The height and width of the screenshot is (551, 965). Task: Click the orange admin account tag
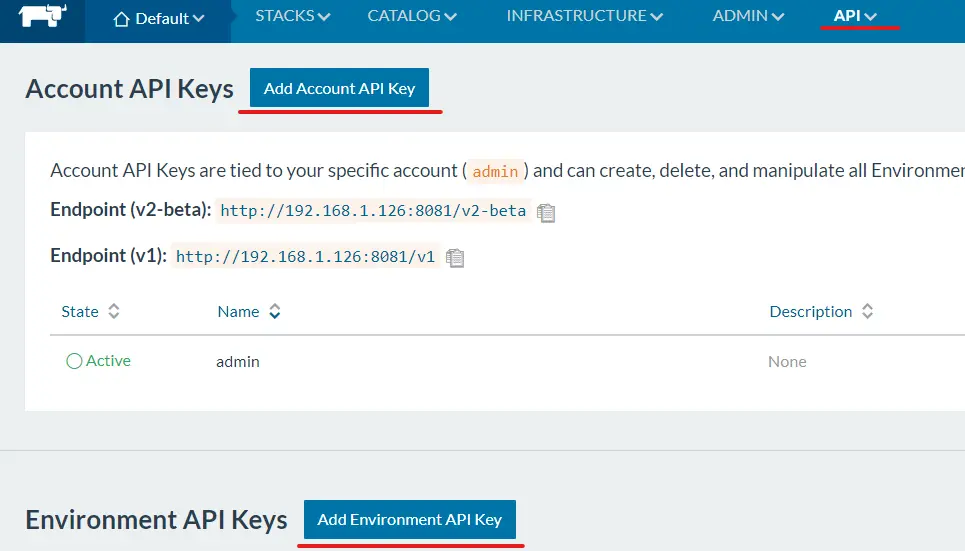pos(495,171)
